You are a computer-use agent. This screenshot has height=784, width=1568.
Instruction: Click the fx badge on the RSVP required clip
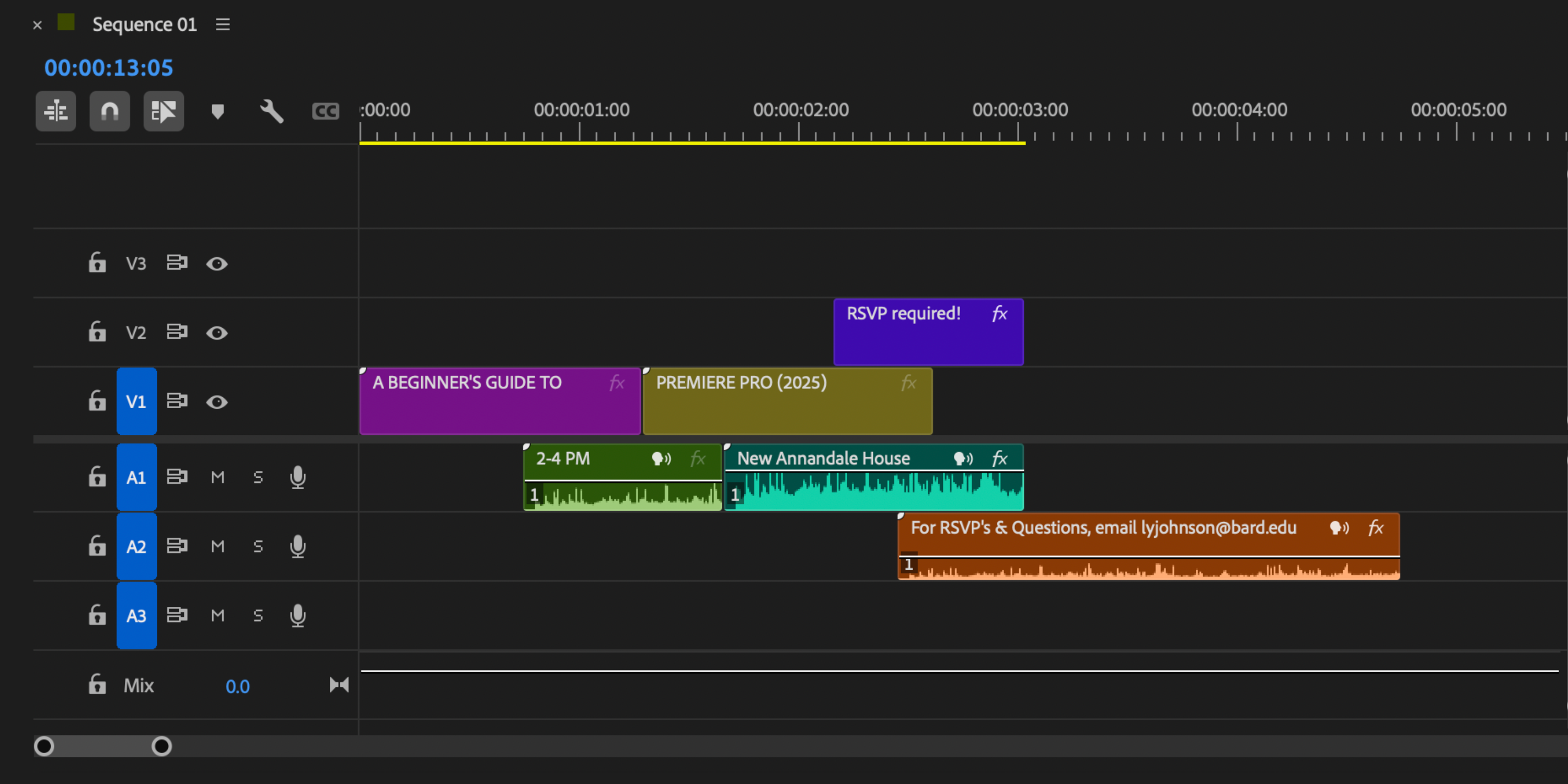pos(999,314)
